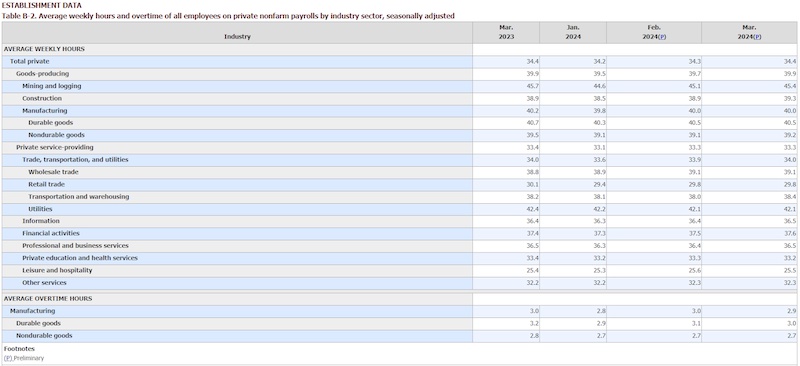Click the Trade, transportation, and utilities label
The width and height of the screenshot is (800, 366).
75,159
